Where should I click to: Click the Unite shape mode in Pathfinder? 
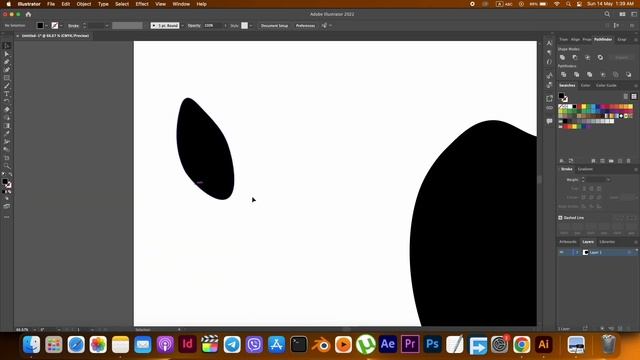coord(562,58)
